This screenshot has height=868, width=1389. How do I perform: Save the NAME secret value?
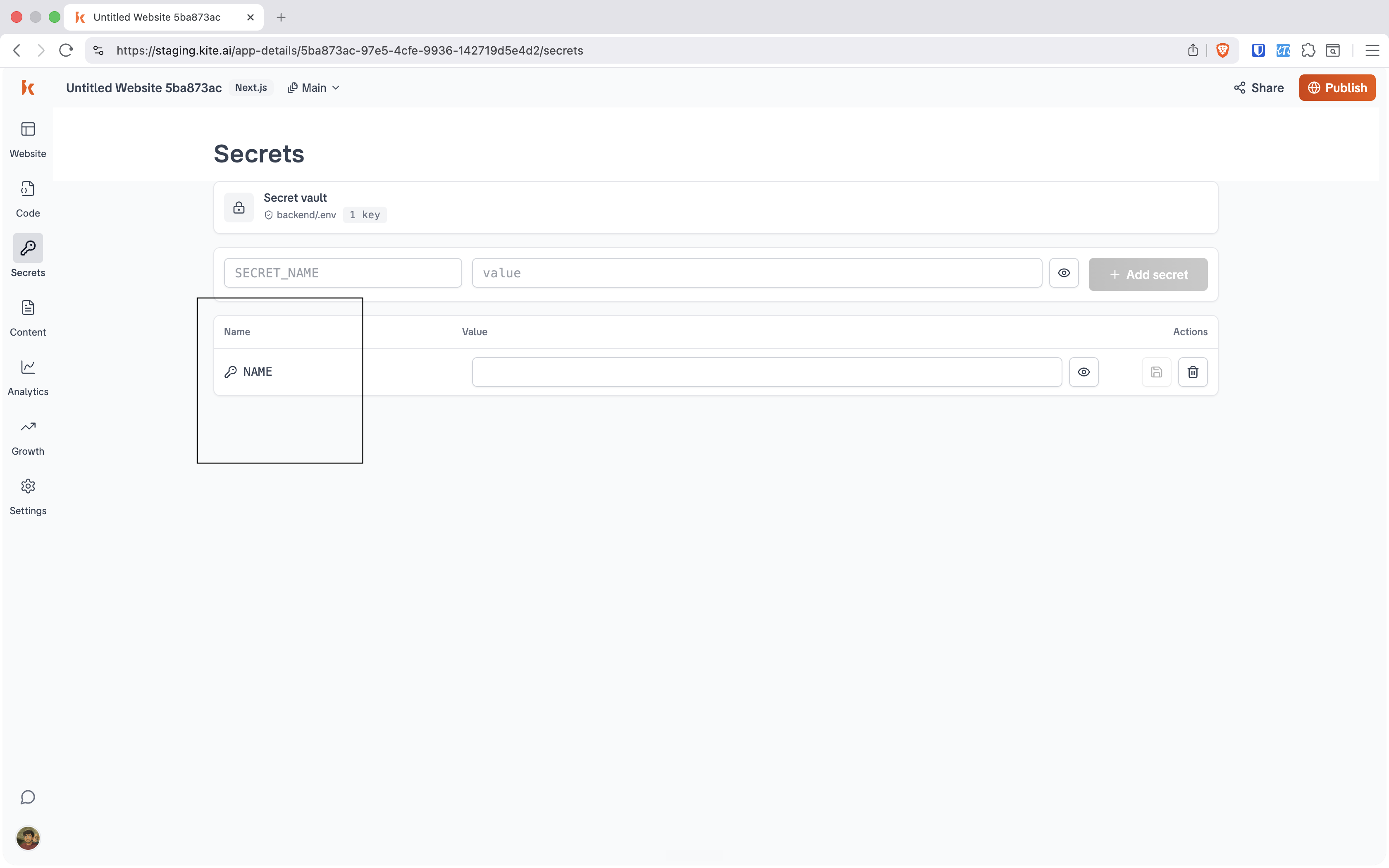[x=1156, y=372]
